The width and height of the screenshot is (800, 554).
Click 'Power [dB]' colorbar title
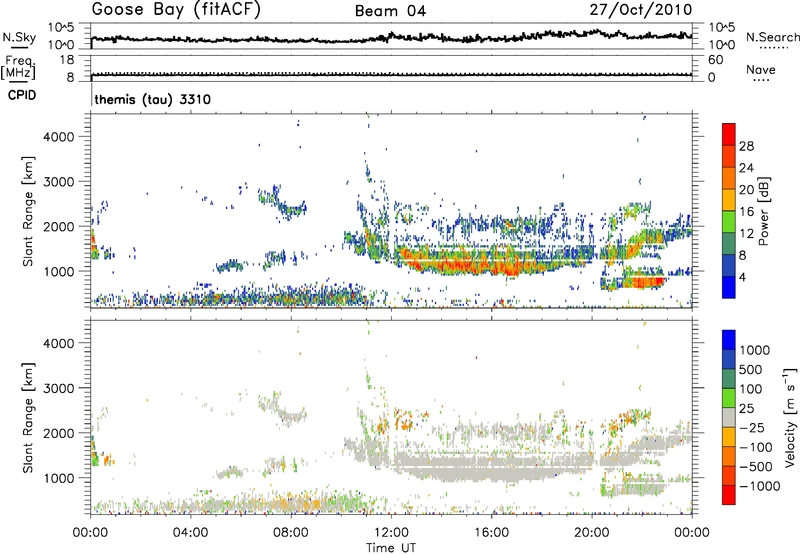[764, 211]
